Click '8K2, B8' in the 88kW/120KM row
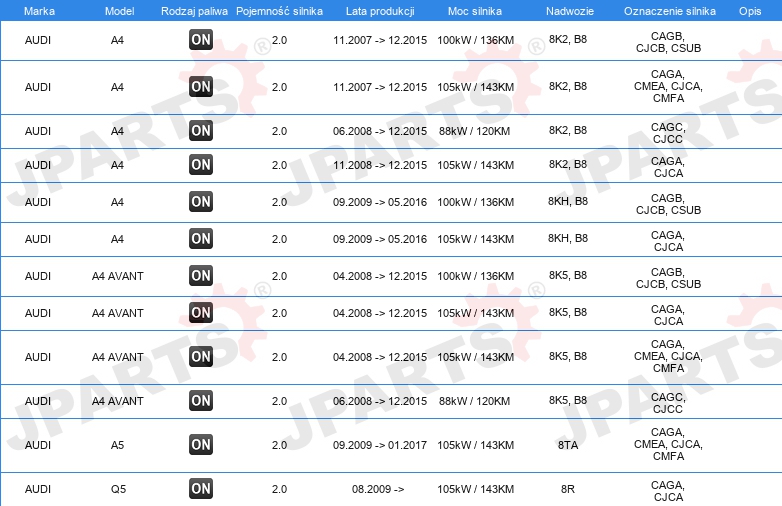 [568, 130]
